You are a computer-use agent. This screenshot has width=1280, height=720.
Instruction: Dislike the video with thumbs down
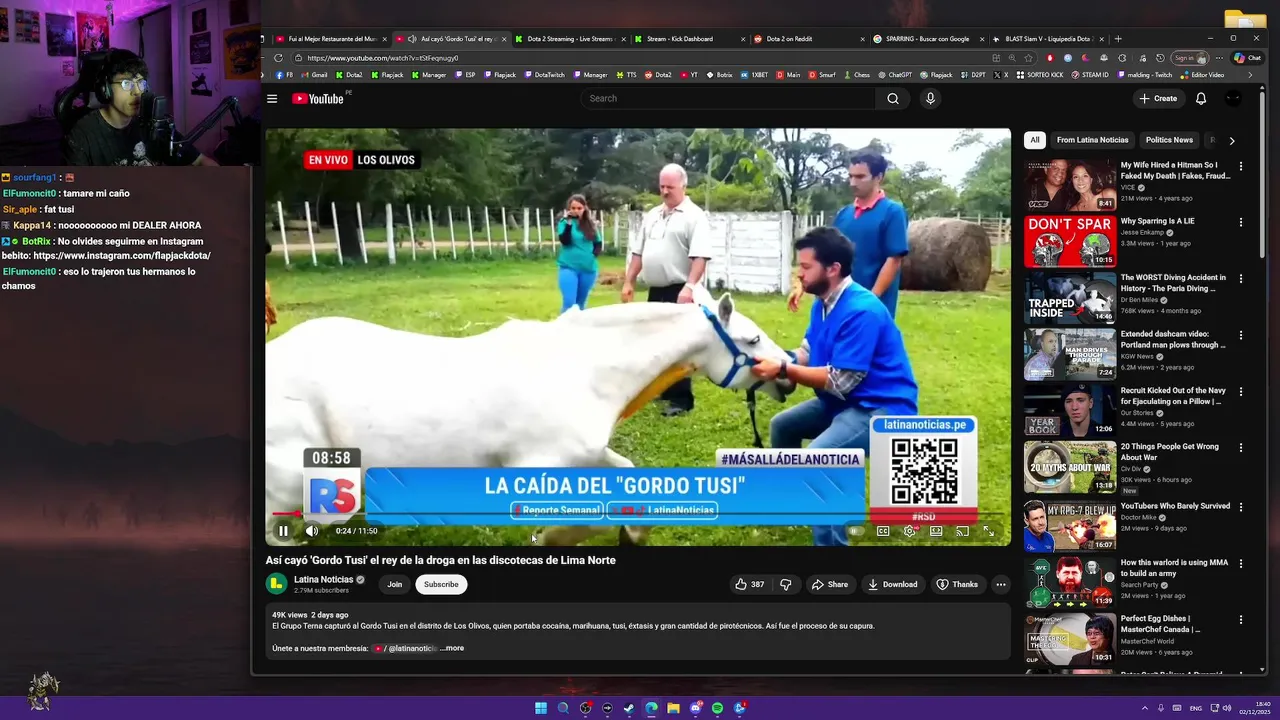click(x=786, y=584)
